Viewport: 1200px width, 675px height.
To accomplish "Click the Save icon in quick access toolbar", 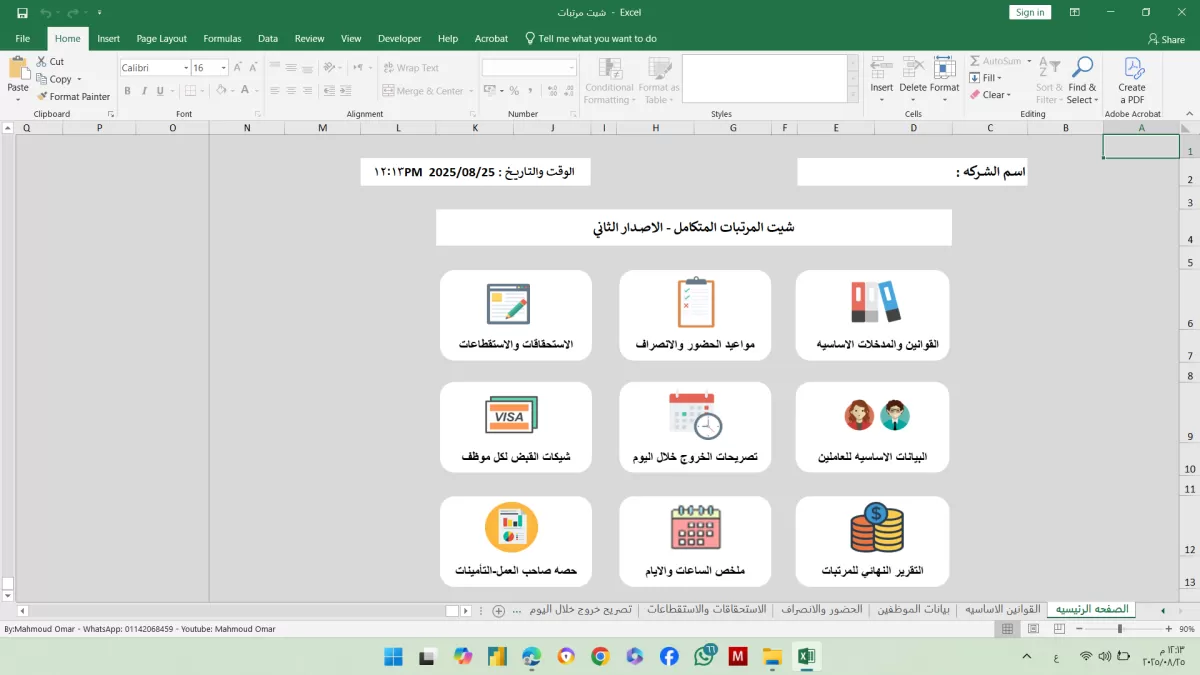I will (x=22, y=13).
